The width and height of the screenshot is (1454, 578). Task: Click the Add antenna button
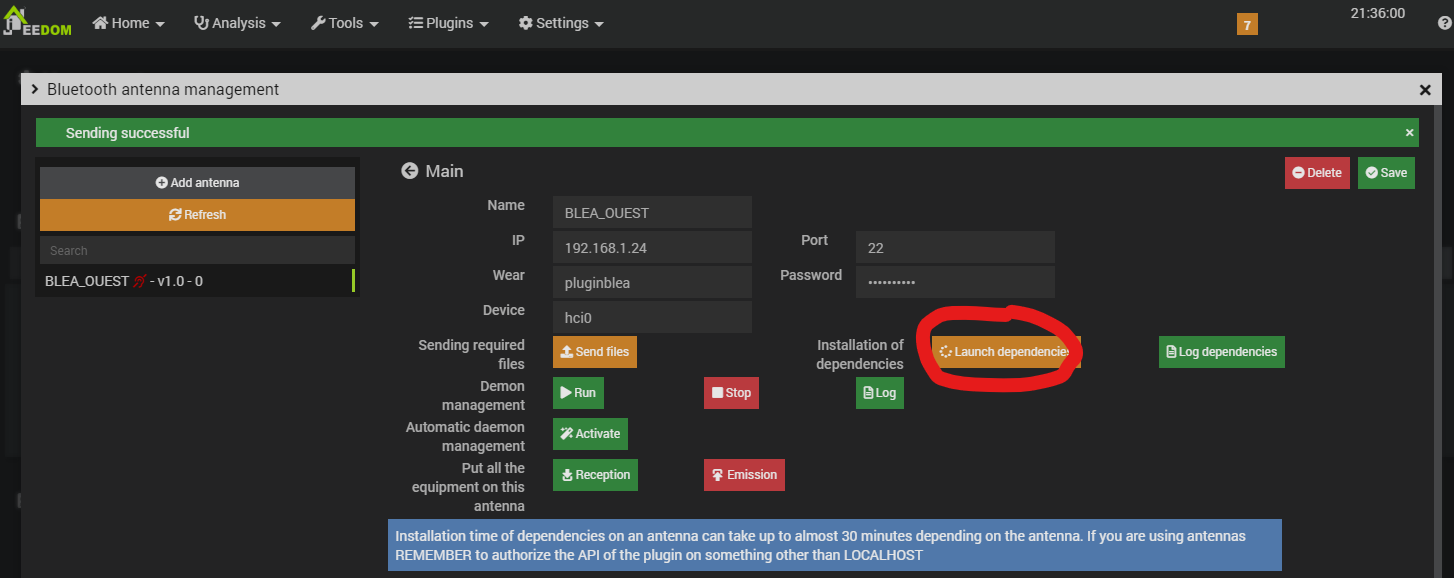coord(197,183)
